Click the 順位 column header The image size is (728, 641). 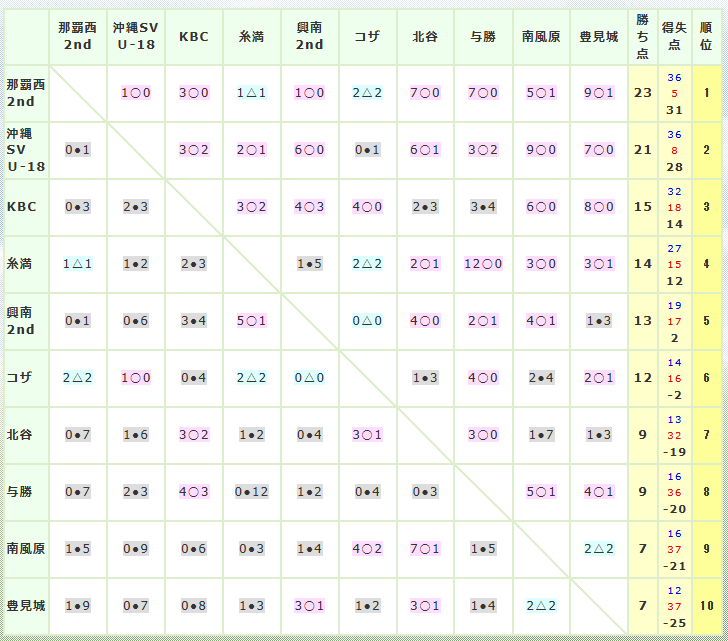706,36
